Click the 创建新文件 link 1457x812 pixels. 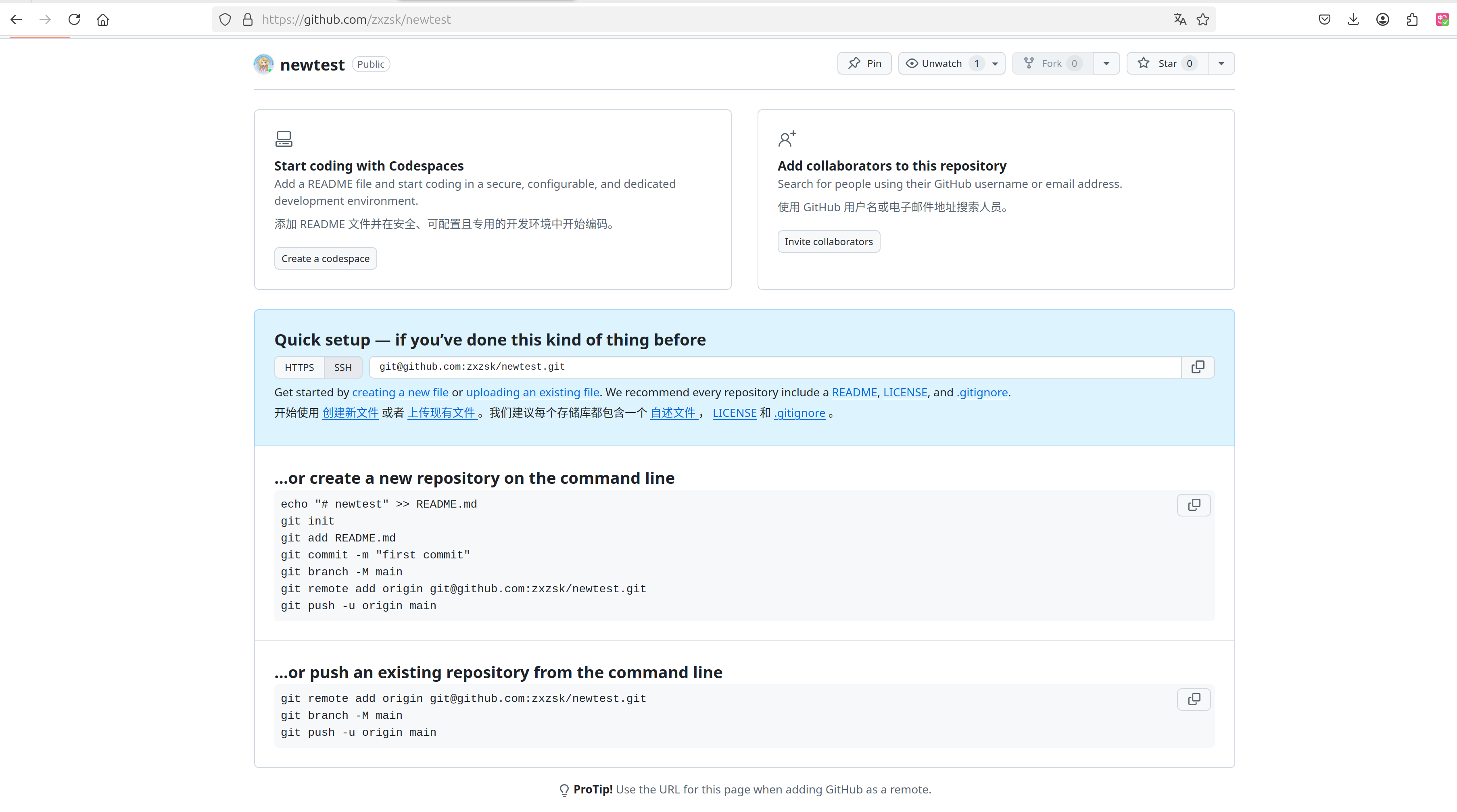coord(350,413)
